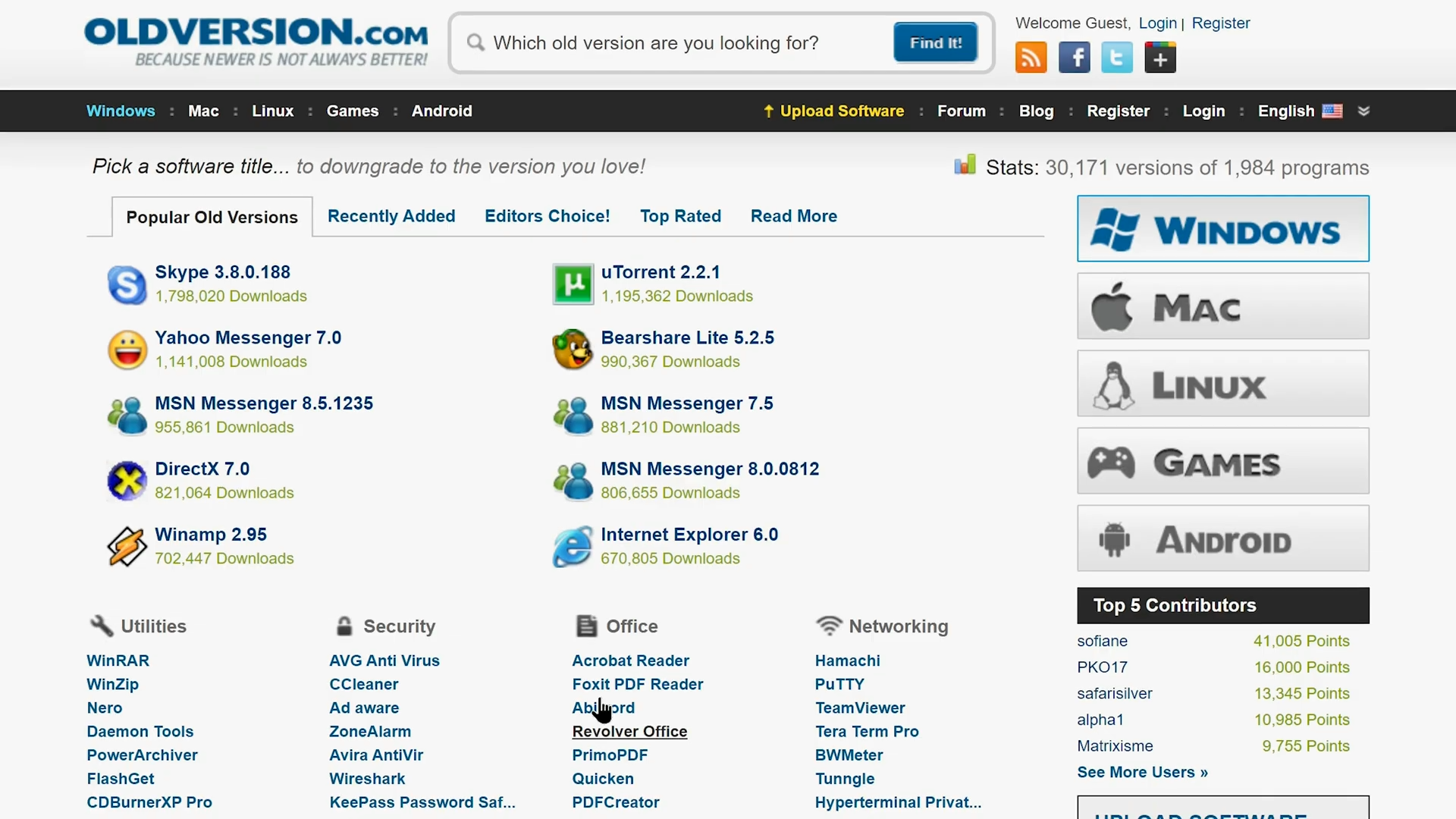Click the stats bar chart icon
1456x819 pixels.
[965, 165]
